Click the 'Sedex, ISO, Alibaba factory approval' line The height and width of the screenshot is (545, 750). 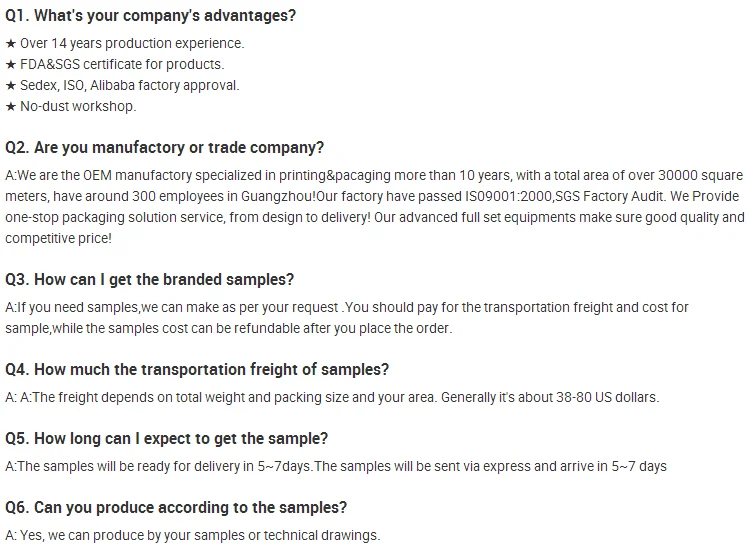tap(130, 86)
